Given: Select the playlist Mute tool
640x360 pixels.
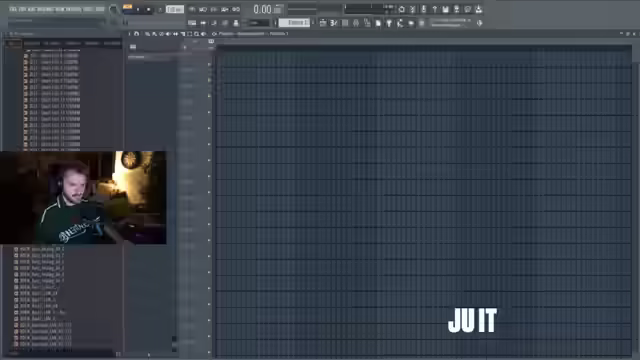Looking at the screenshot, I should coord(168,34).
